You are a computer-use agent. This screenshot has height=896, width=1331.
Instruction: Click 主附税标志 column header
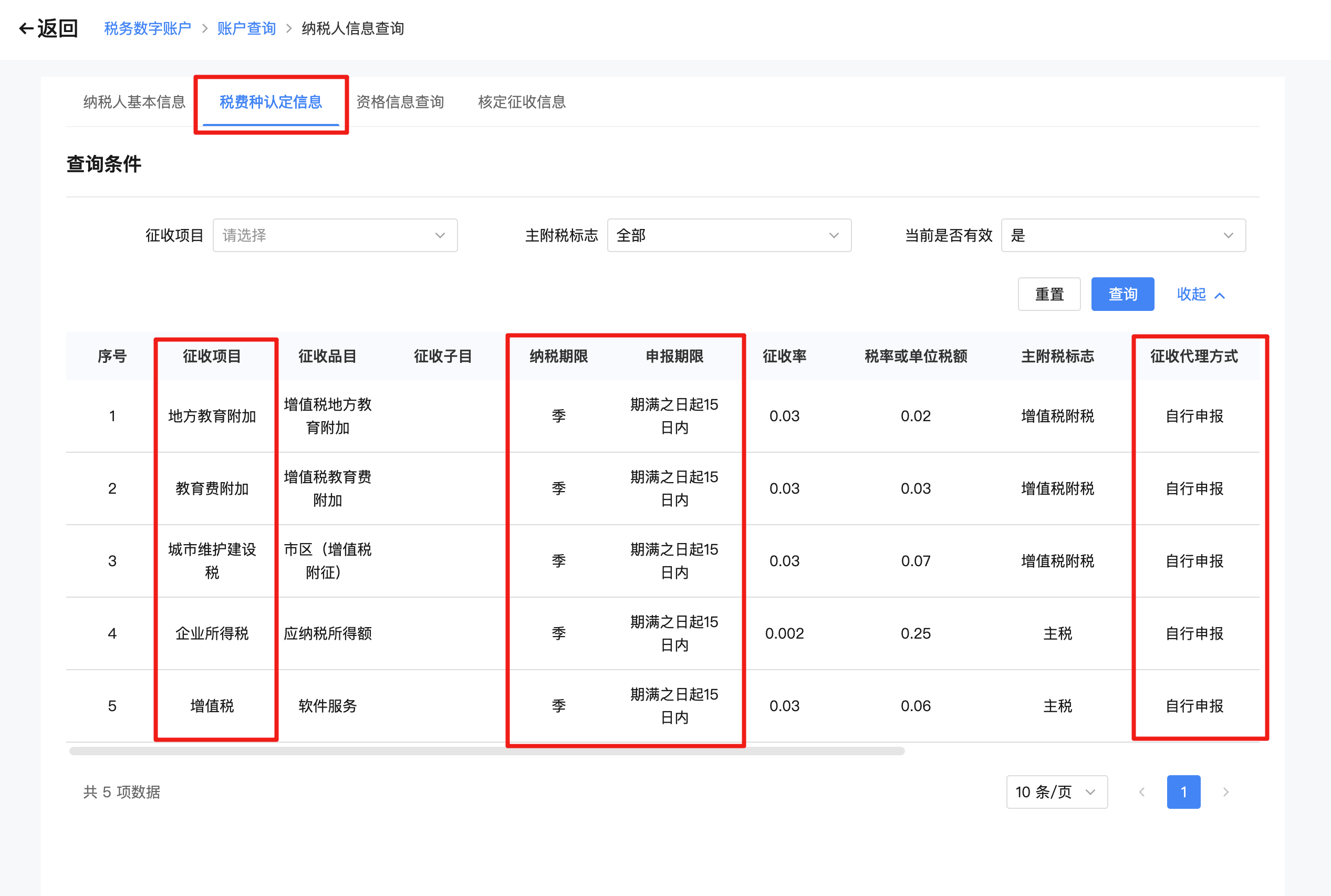[x=1057, y=356]
